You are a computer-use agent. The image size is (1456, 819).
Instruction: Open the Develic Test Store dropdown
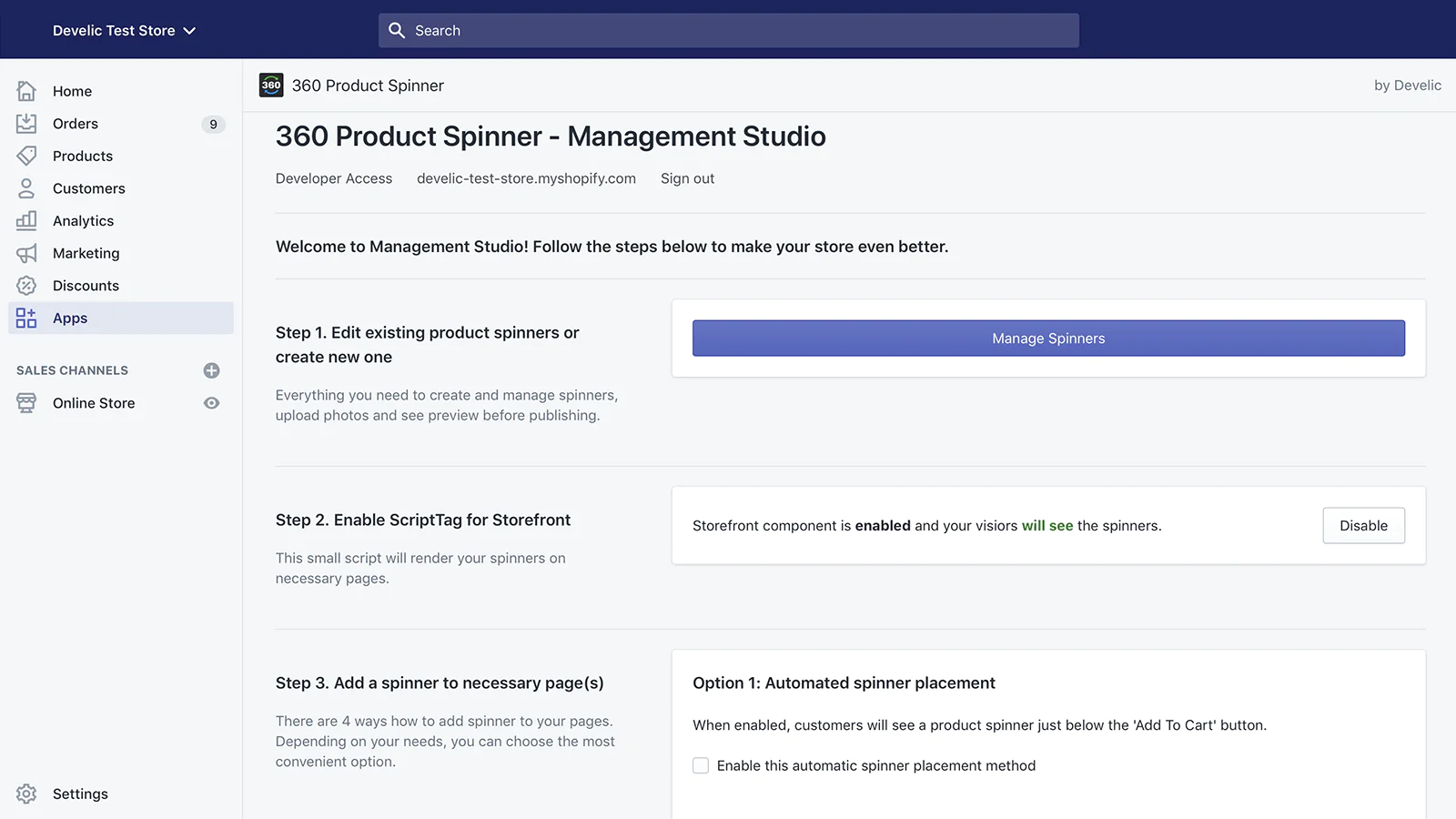click(x=124, y=30)
